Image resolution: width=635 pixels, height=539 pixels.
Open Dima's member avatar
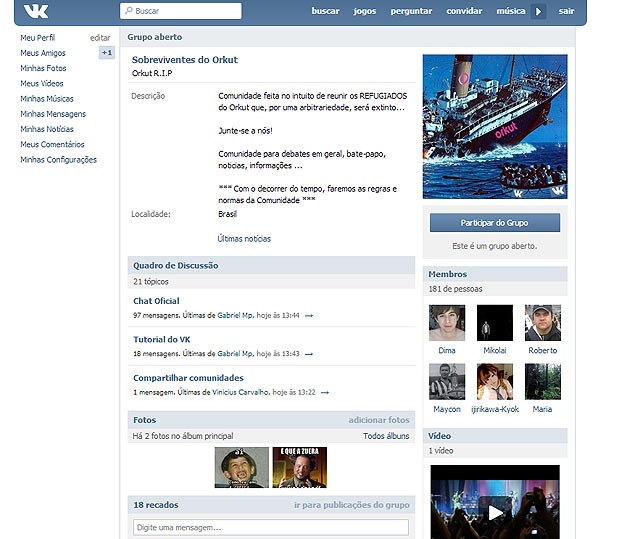(x=446, y=324)
